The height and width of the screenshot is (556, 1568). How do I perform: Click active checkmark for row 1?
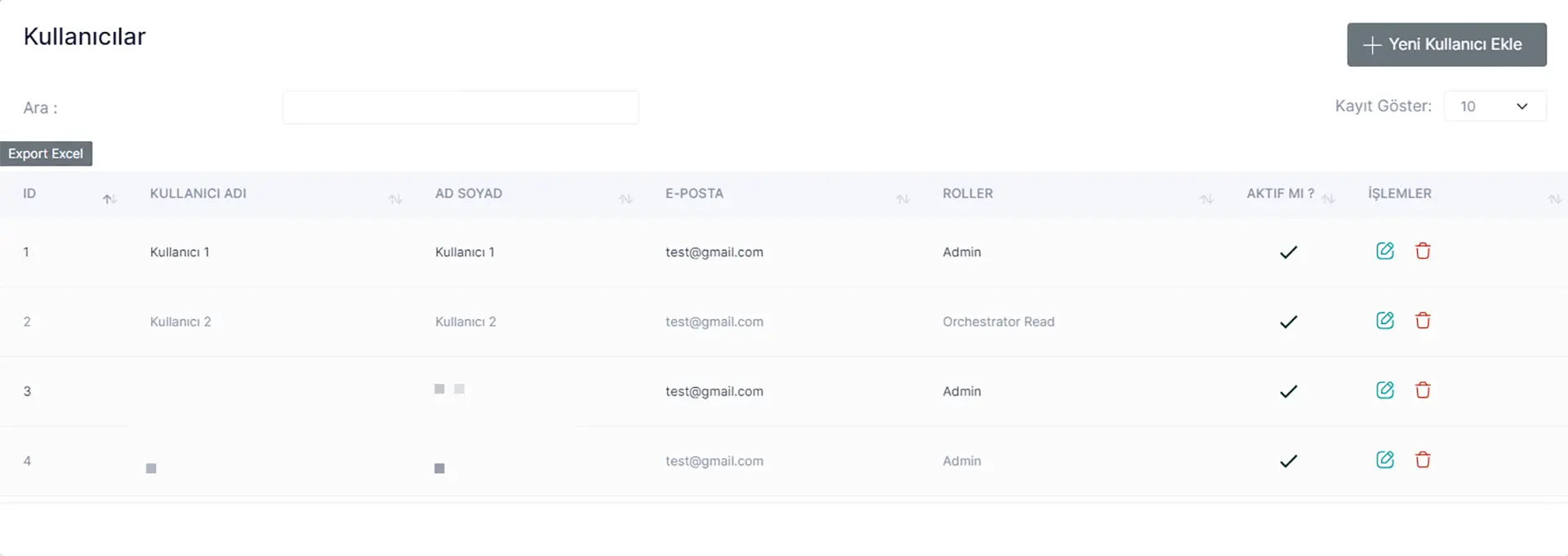coord(1289,252)
